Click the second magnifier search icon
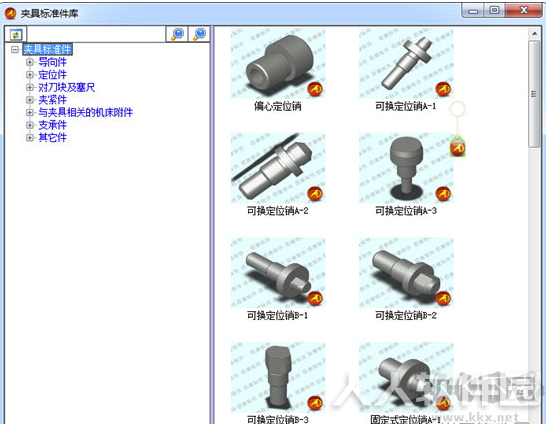The image size is (546, 424). (199, 34)
